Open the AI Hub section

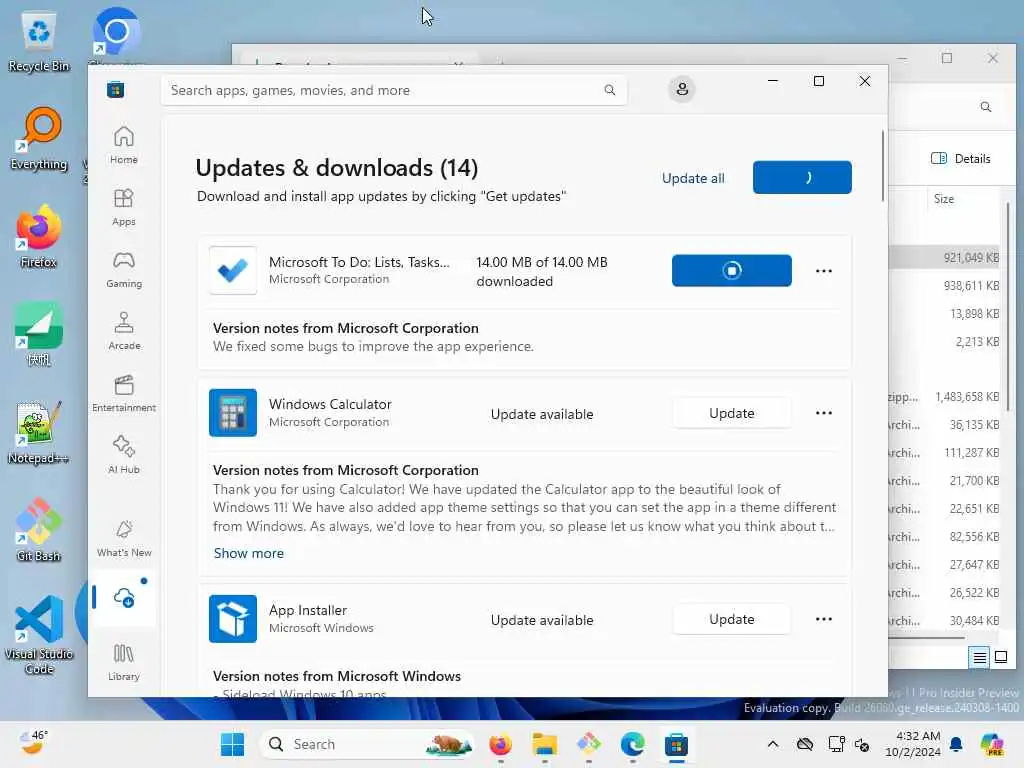tap(123, 455)
